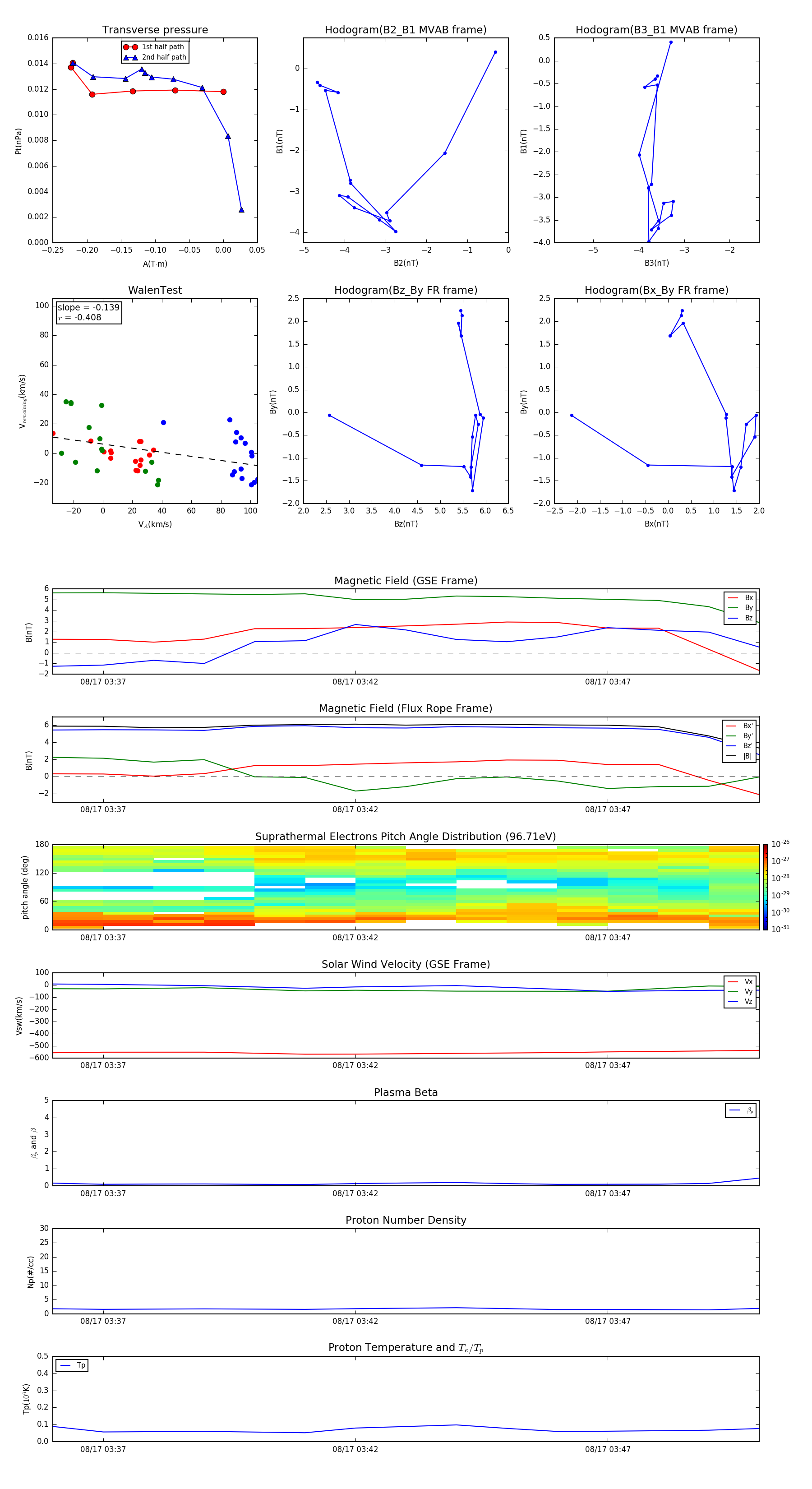
Task: Click the 'WalenTest' plot title
Action: point(155,290)
